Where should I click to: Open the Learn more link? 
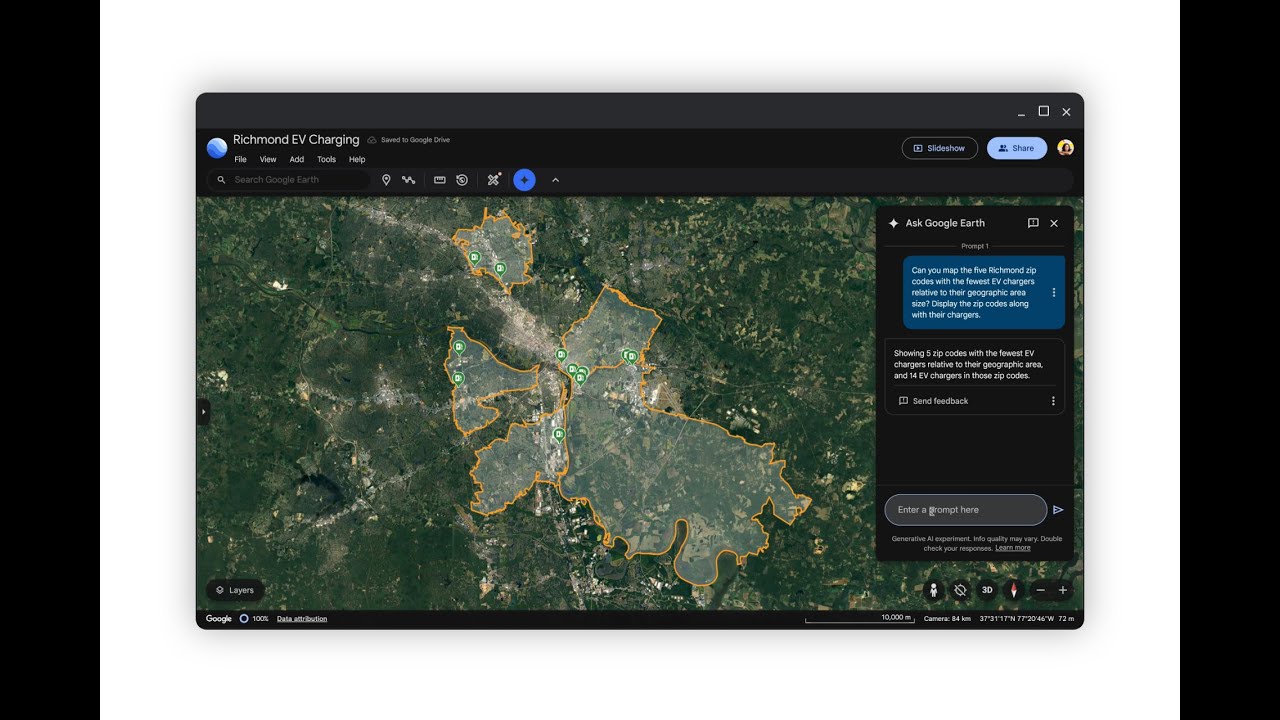pos(1012,547)
